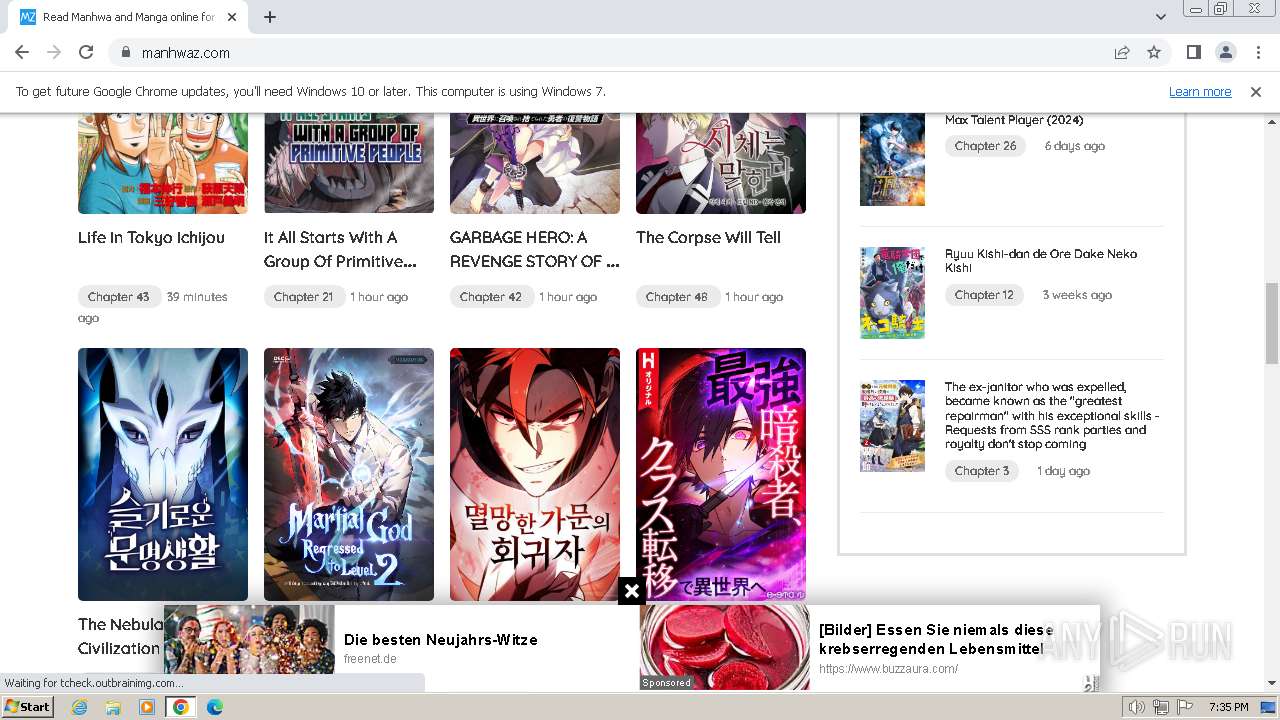
Task: Open the krebserregenden Lebensmittel ad
Action: tap(937, 639)
